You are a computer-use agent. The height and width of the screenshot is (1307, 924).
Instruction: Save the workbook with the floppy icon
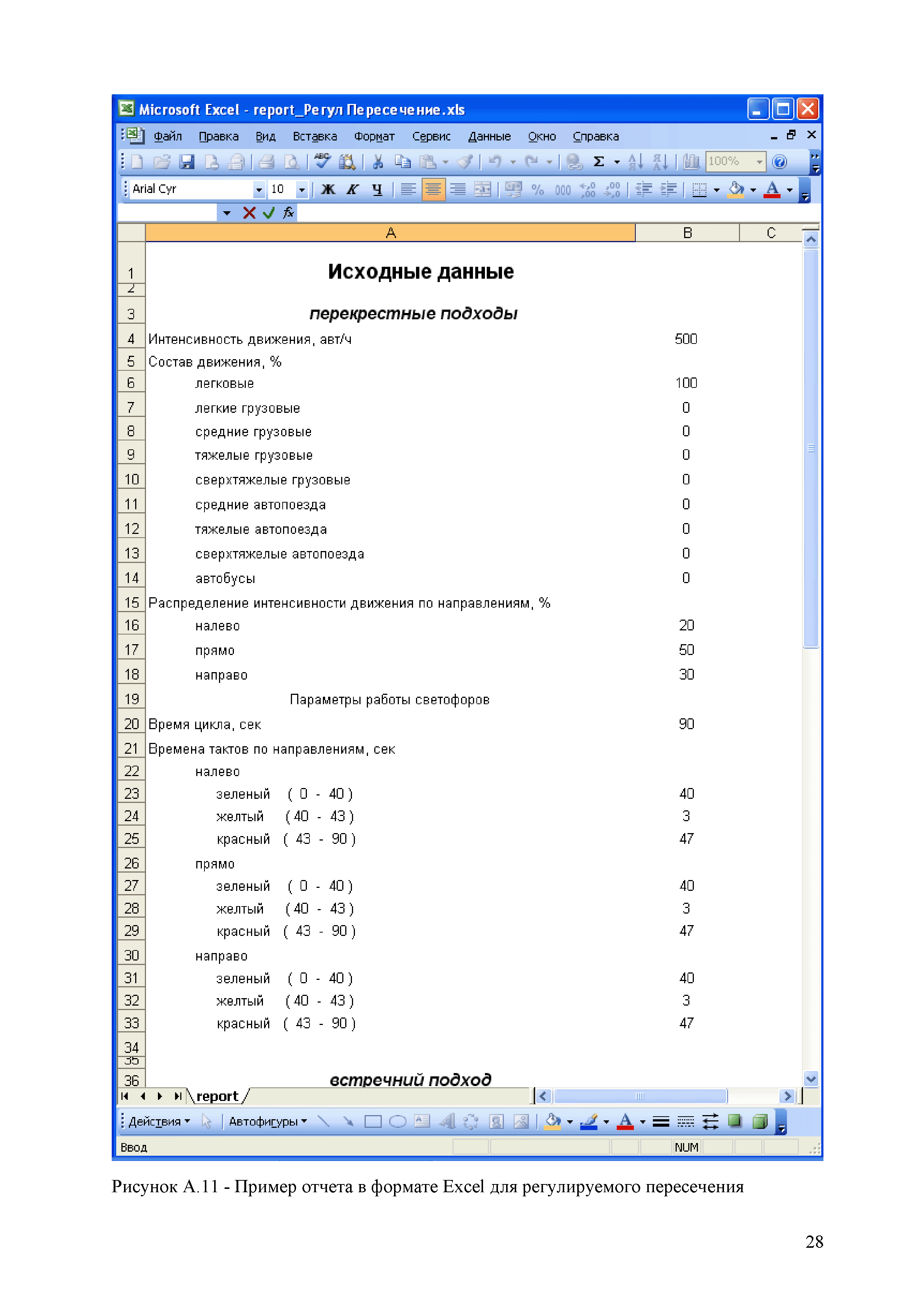[x=187, y=162]
